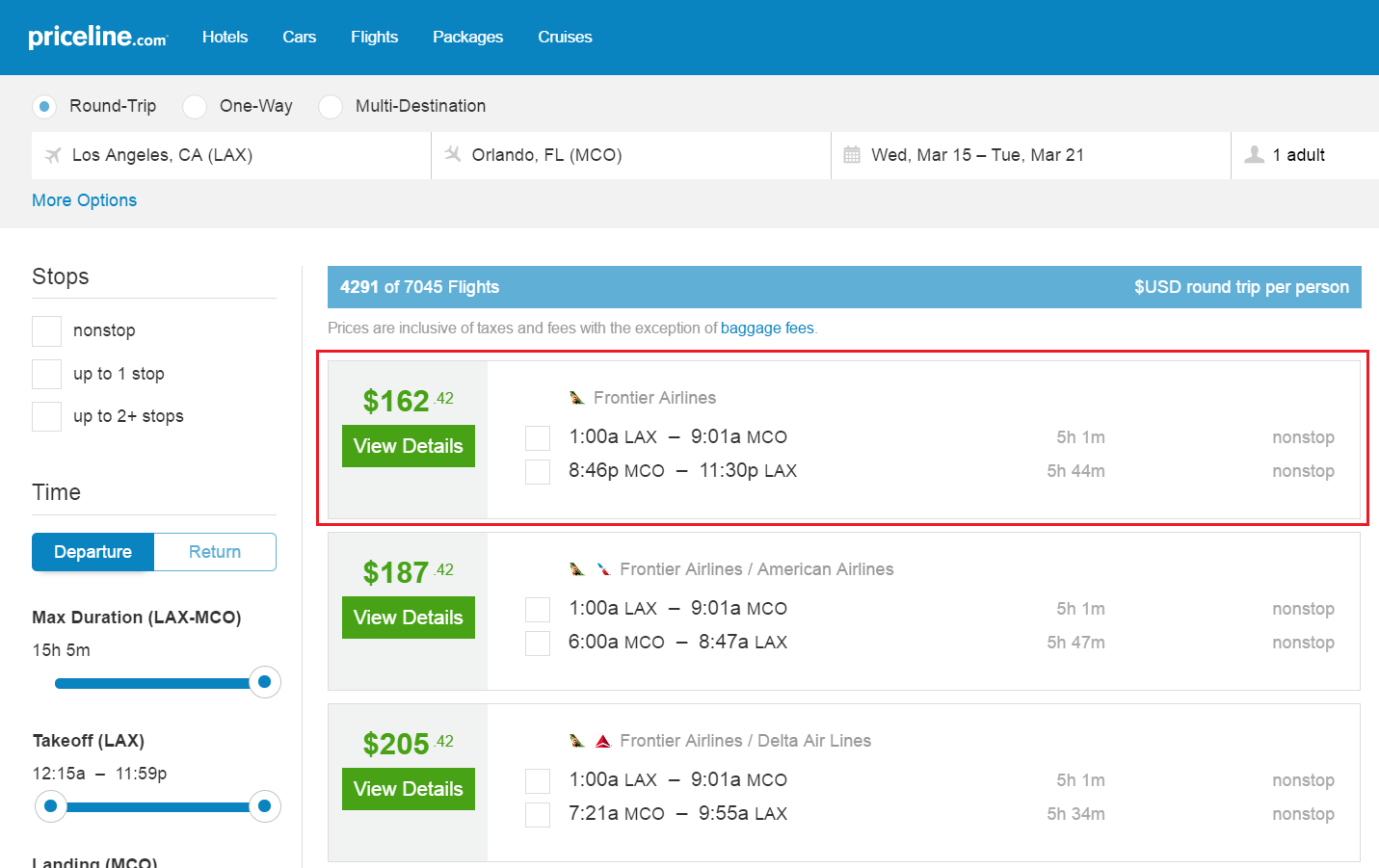Click the Takeoff slider left handle
Image resolution: width=1379 pixels, height=868 pixels.
[51, 806]
